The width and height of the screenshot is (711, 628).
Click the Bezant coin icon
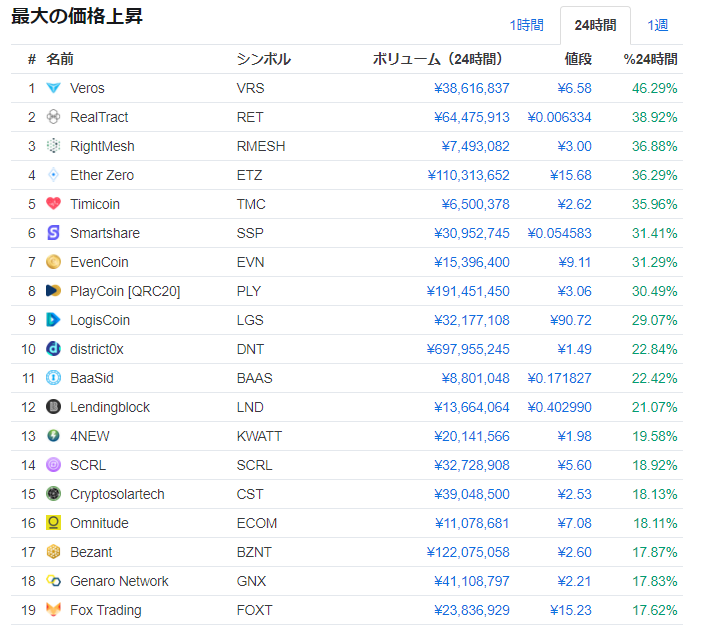coord(53,552)
